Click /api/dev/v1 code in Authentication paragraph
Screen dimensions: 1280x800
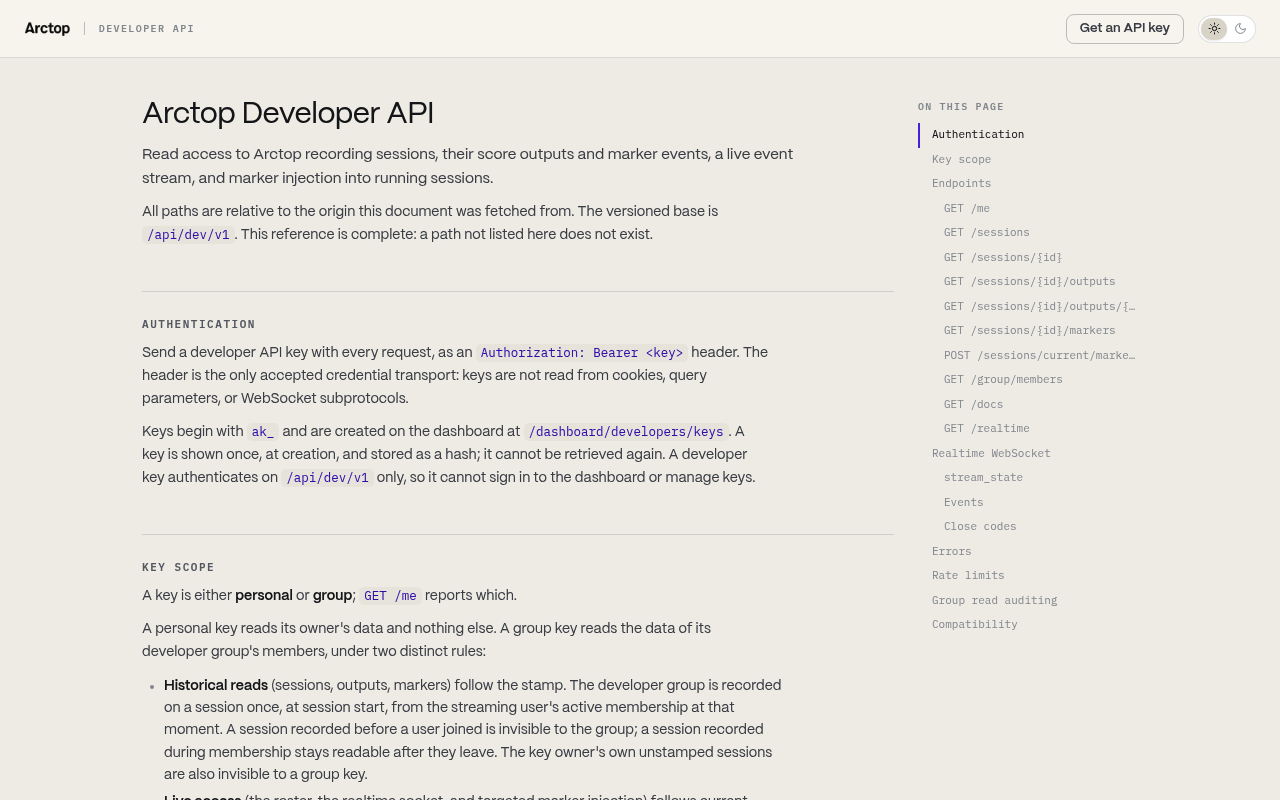(x=328, y=478)
